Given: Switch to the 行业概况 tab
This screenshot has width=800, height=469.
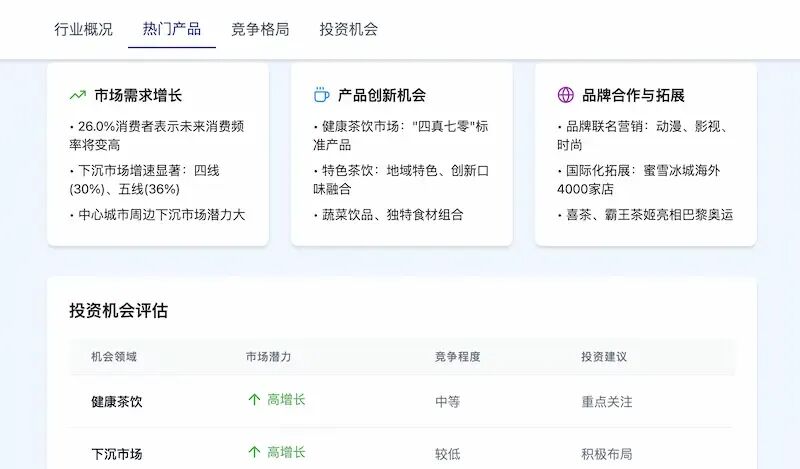Looking at the screenshot, I should click(x=84, y=29).
